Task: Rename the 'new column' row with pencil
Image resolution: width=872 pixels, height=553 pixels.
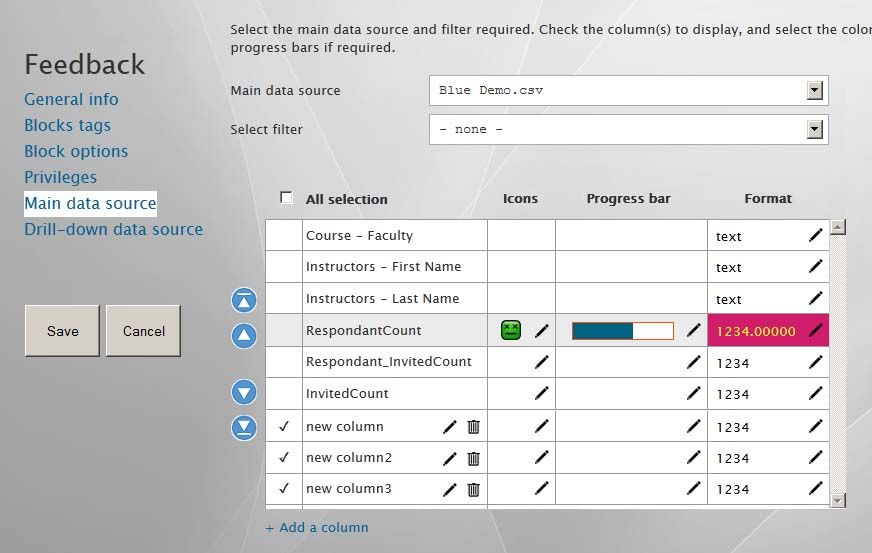Action: 449,427
